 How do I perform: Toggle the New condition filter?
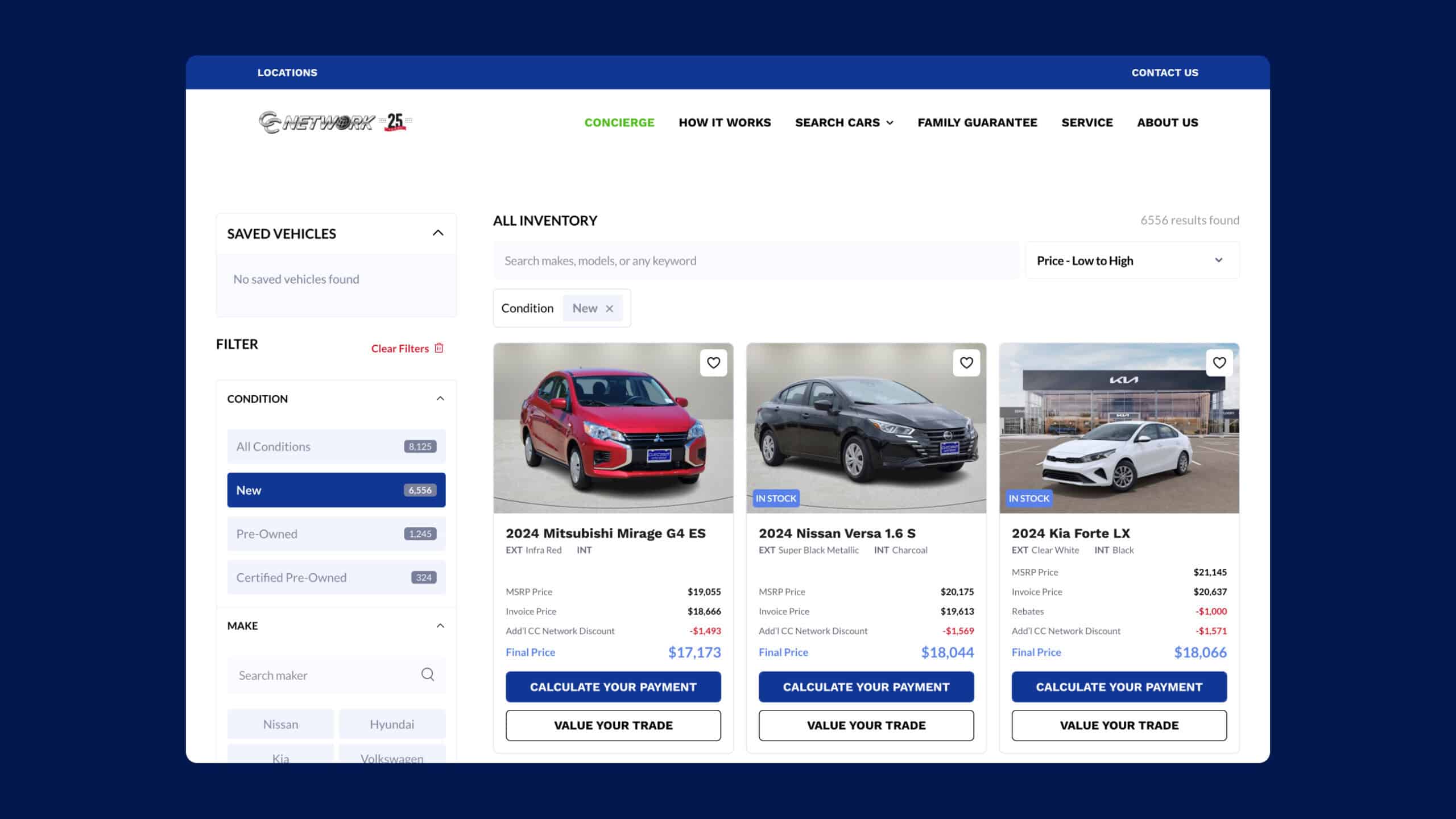(336, 490)
